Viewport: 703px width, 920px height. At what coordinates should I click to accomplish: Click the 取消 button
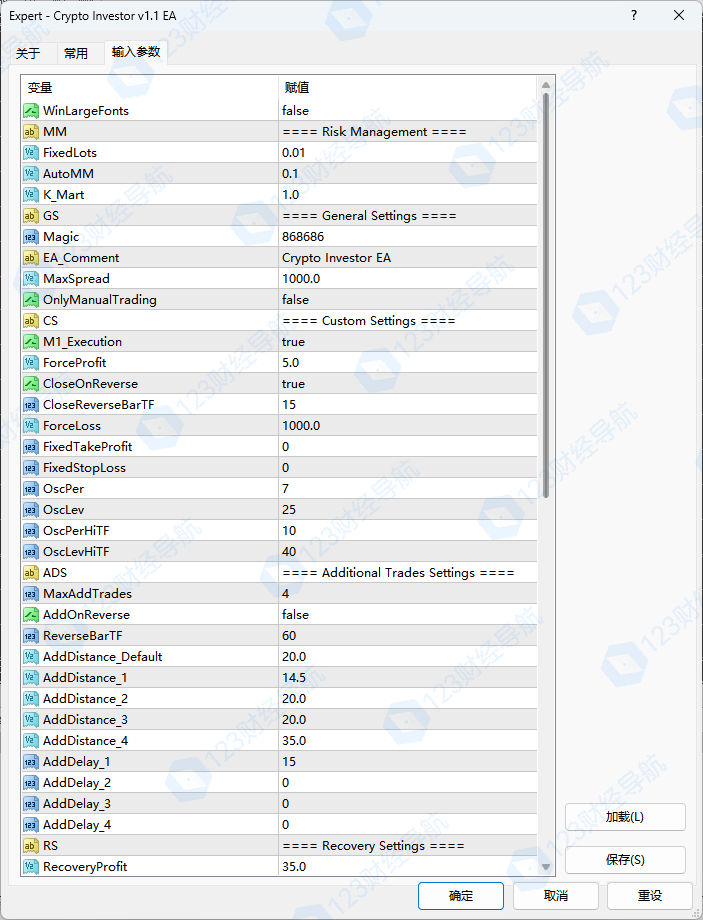[x=556, y=896]
